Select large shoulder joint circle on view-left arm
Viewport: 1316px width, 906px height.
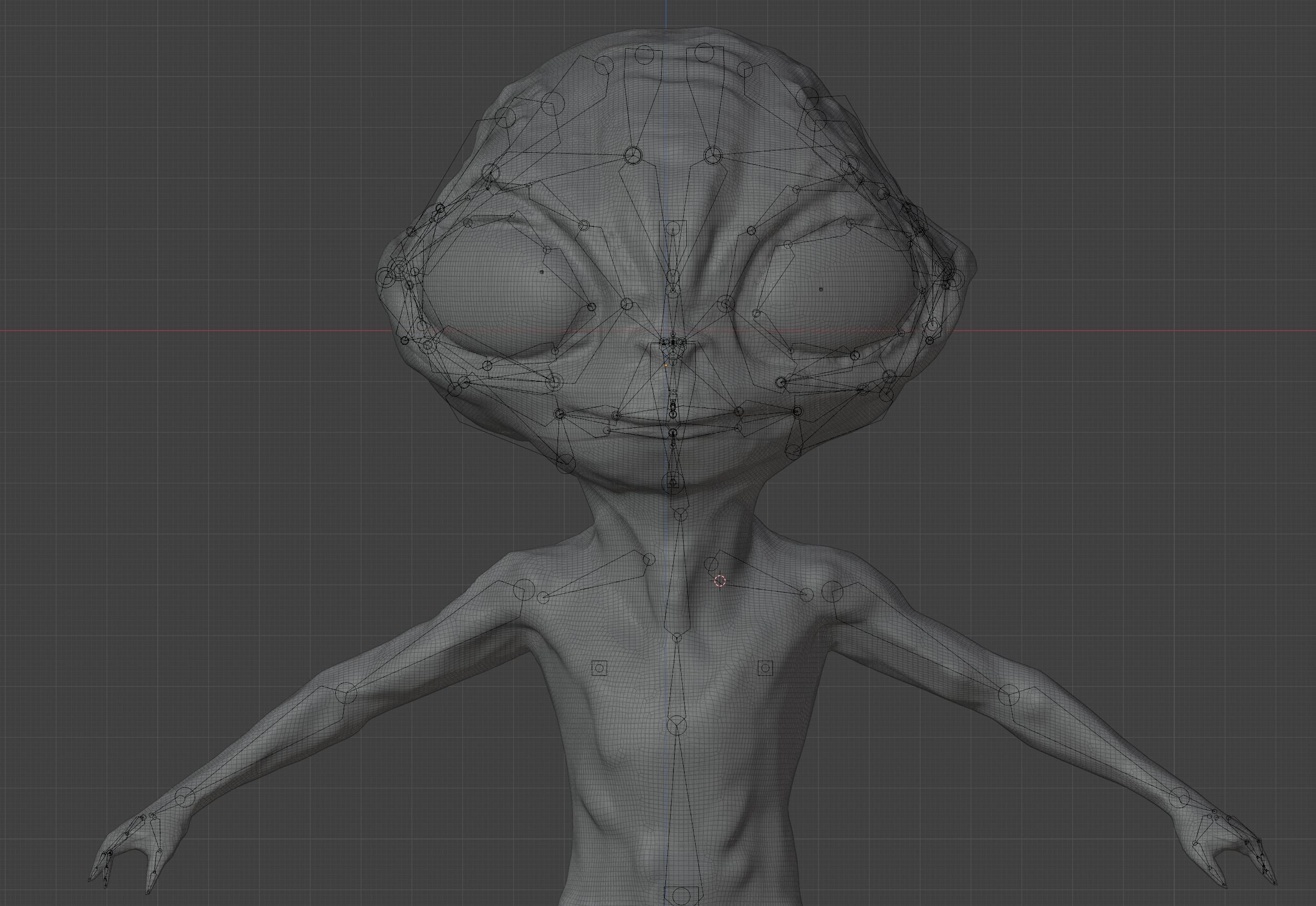(x=523, y=590)
